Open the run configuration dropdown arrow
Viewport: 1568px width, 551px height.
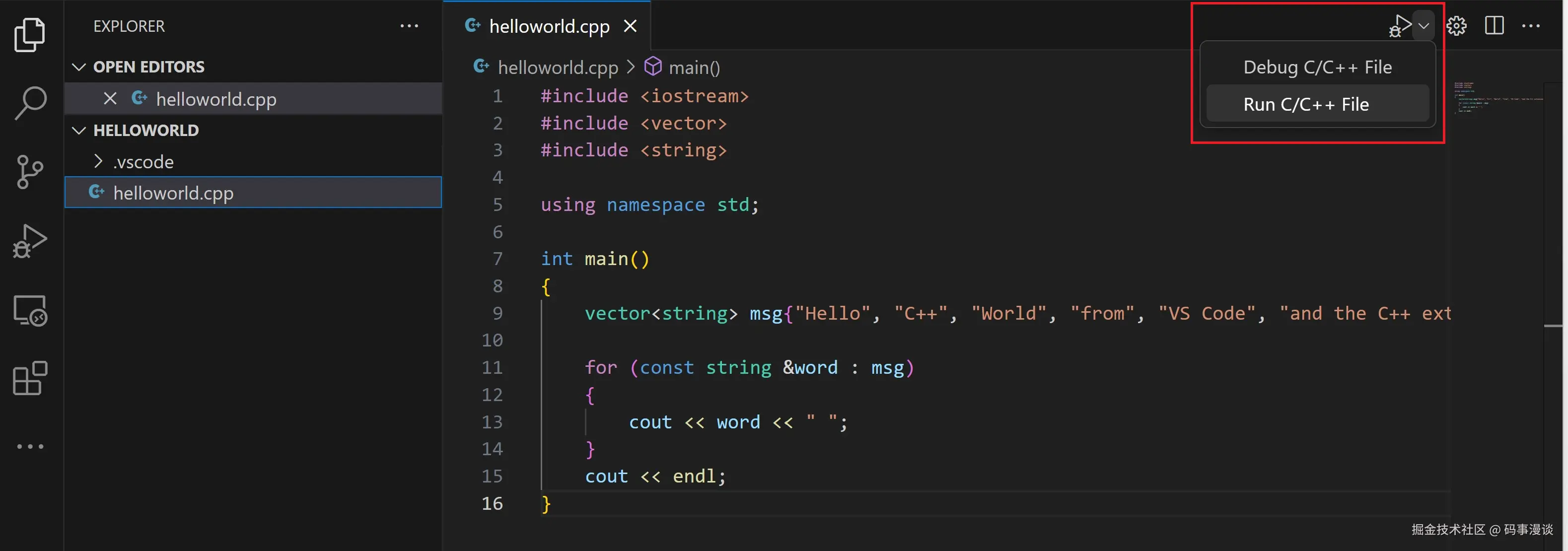coord(1423,27)
